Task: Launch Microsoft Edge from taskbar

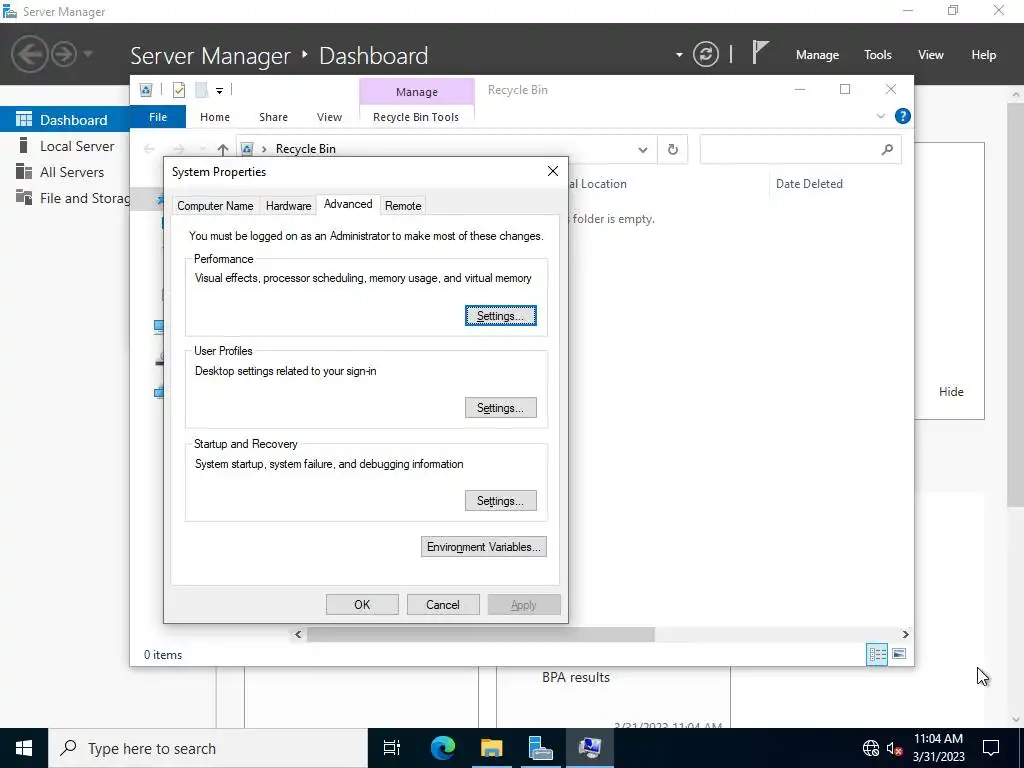Action: point(442,748)
